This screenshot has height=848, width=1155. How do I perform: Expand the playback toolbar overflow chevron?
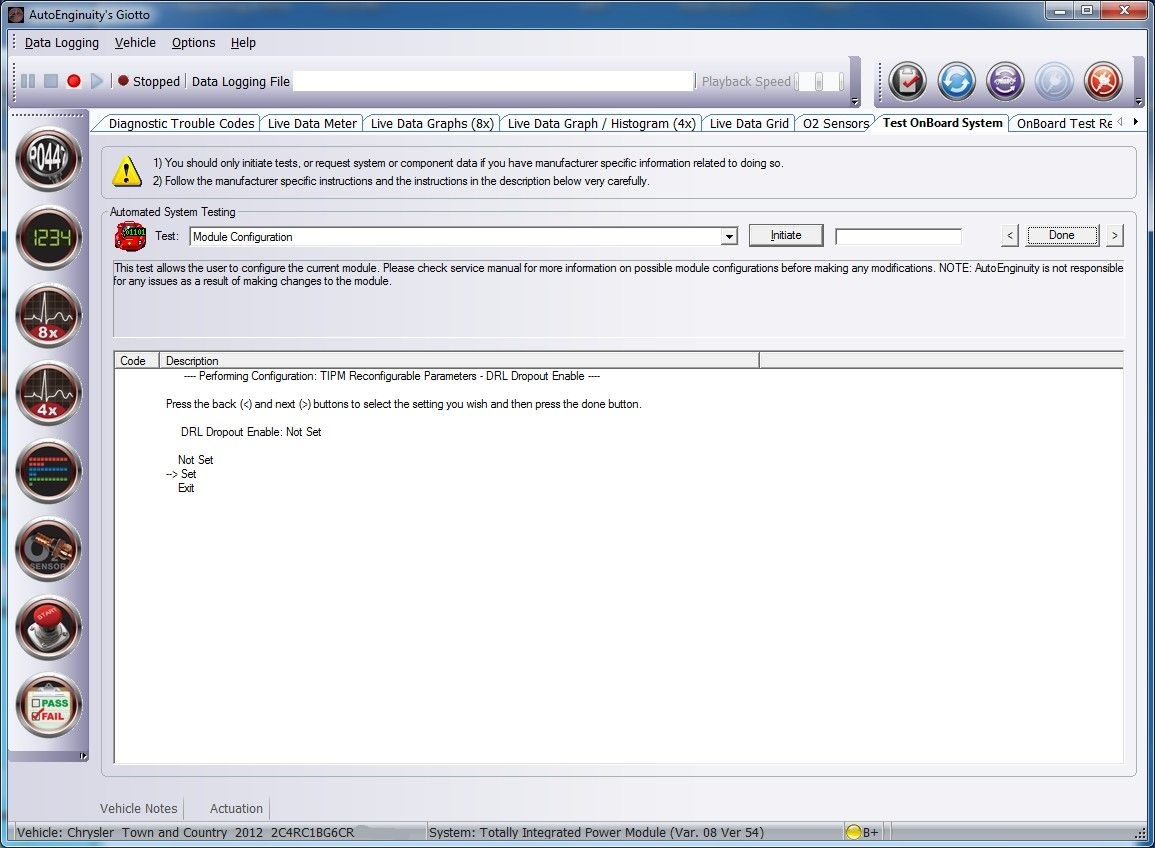click(854, 102)
